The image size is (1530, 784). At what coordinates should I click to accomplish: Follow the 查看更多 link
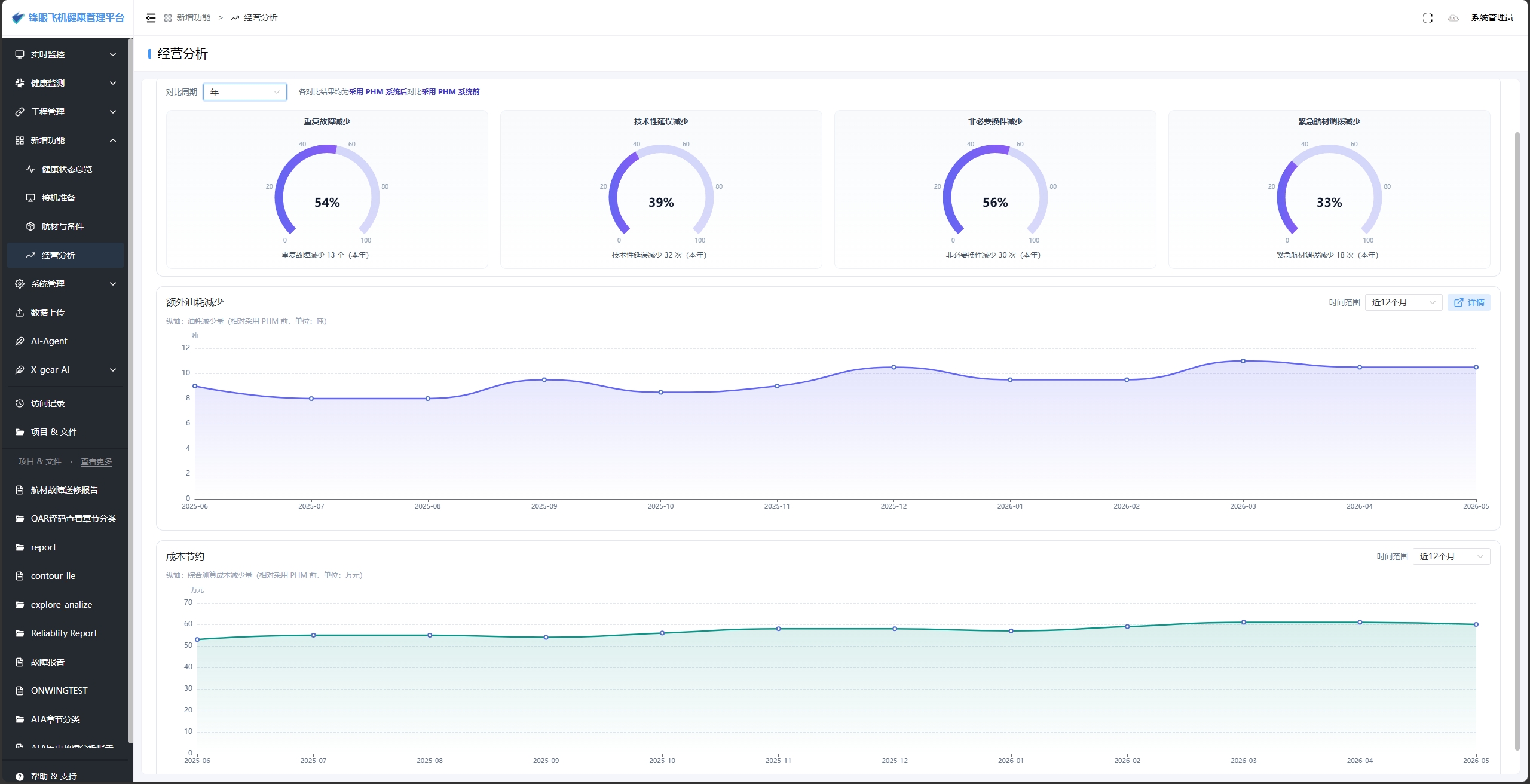pos(96,461)
